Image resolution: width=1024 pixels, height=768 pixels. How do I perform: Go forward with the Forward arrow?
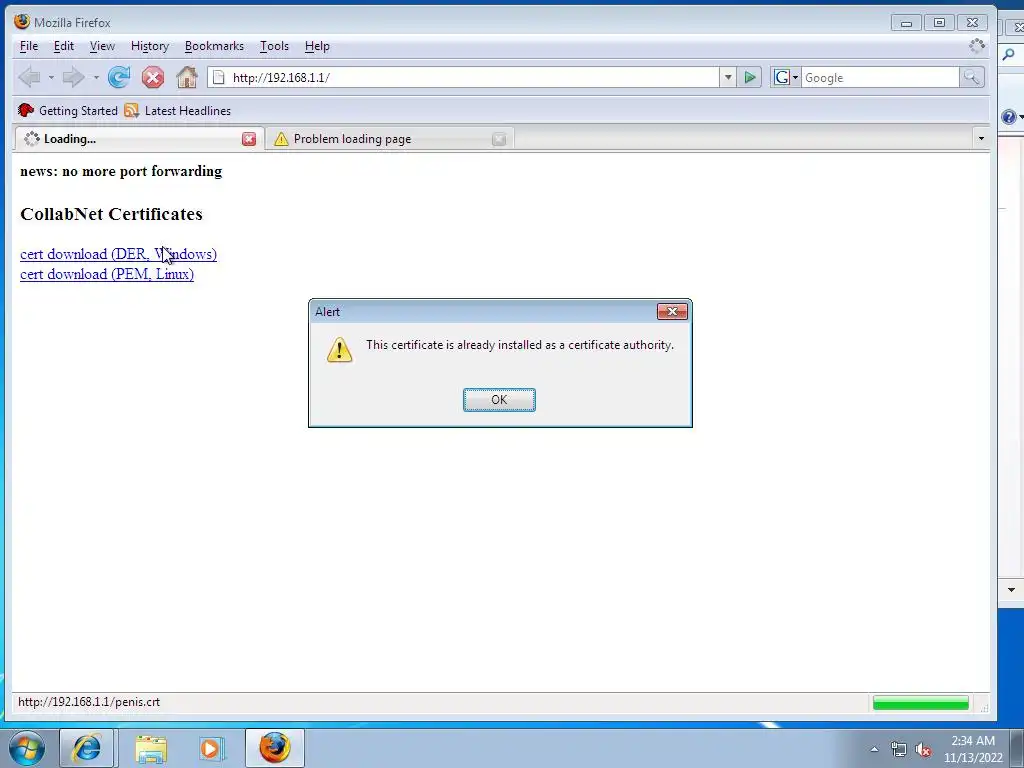73,78
